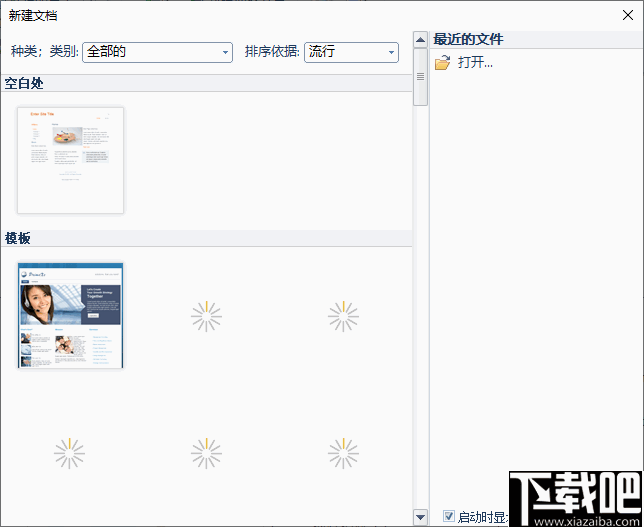Click the 打开... link
The height and width of the screenshot is (527, 644).
[x=475, y=62]
